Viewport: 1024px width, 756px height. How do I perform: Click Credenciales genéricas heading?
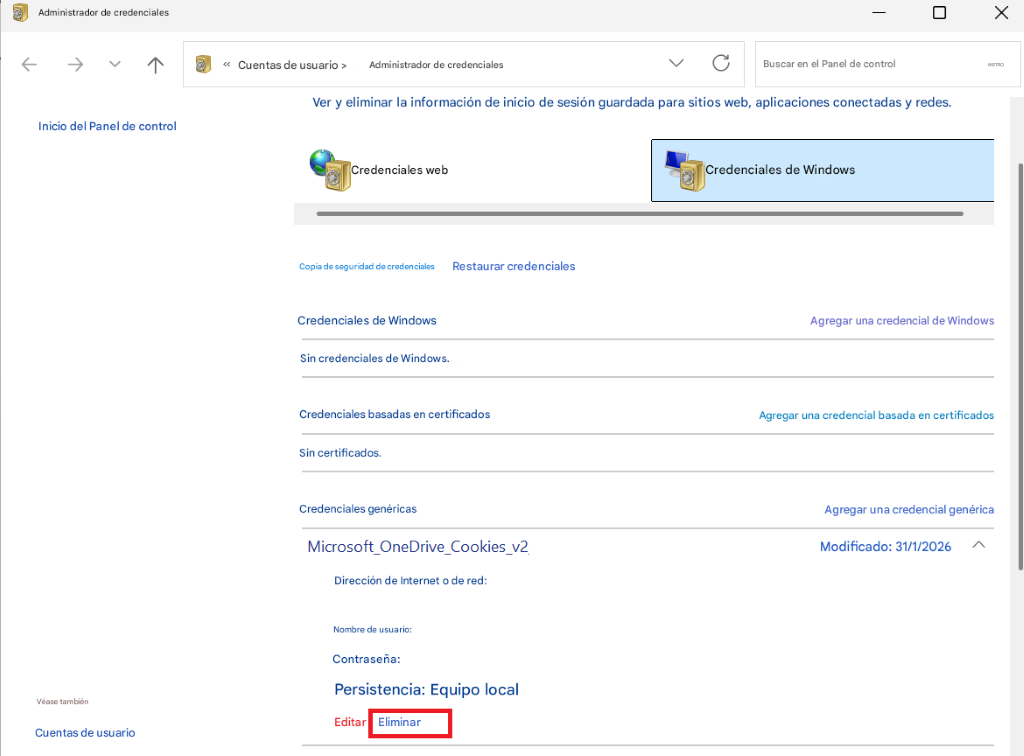pos(357,509)
